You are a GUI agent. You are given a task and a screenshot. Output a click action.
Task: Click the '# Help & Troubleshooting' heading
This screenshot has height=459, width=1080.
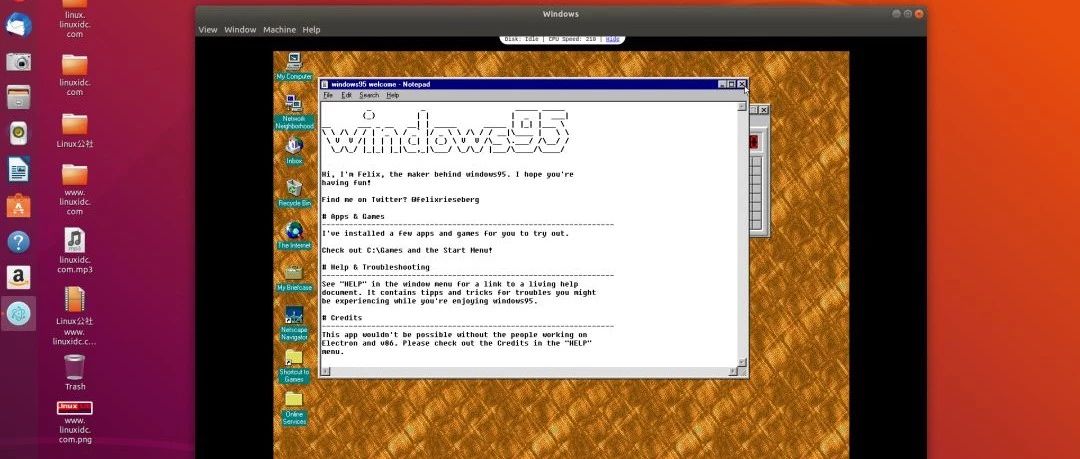coord(375,267)
